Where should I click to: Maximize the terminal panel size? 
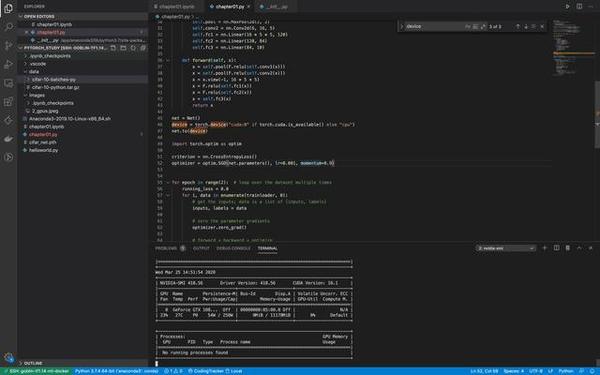(x=579, y=248)
